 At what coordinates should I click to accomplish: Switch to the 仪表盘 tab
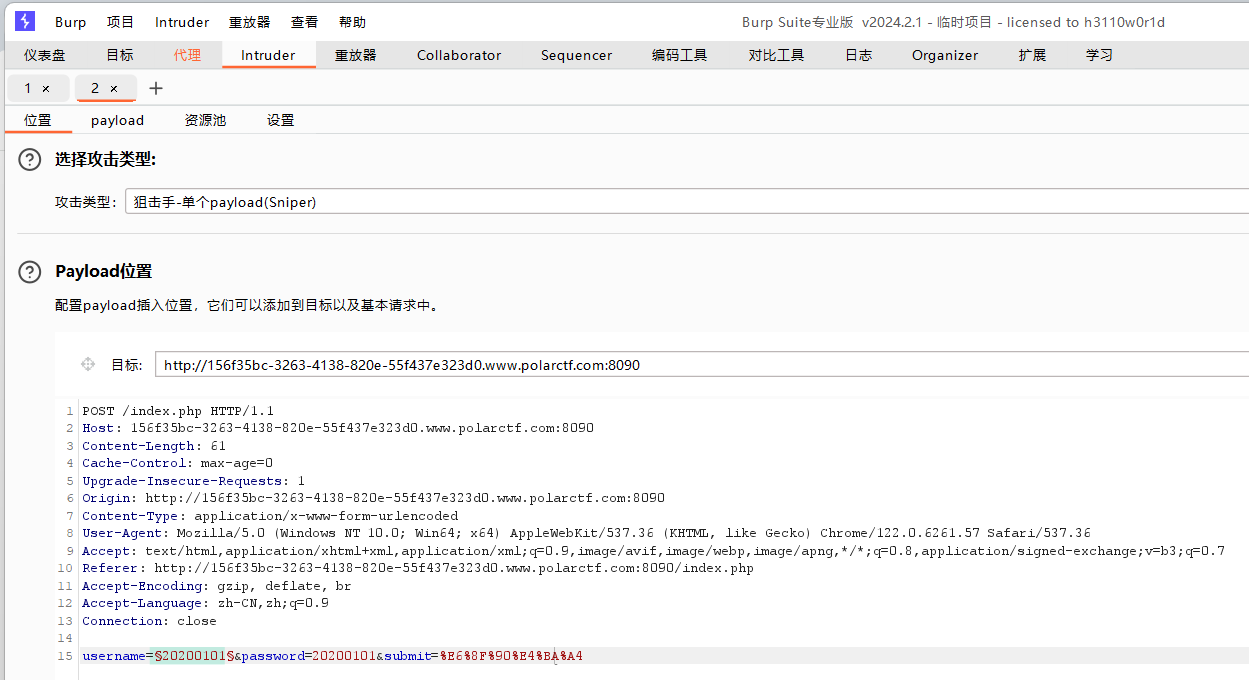45,55
